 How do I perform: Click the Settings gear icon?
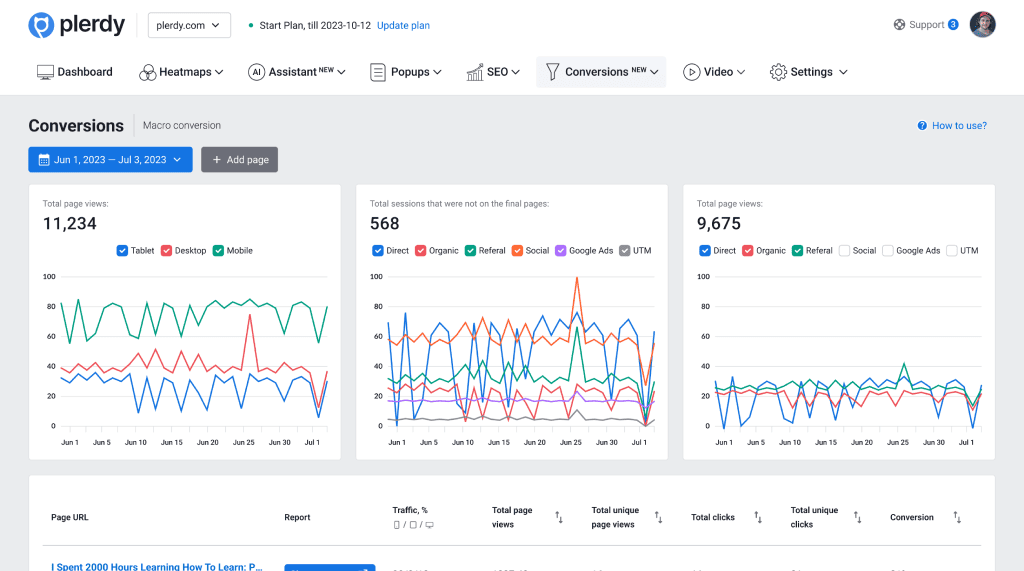(x=778, y=72)
